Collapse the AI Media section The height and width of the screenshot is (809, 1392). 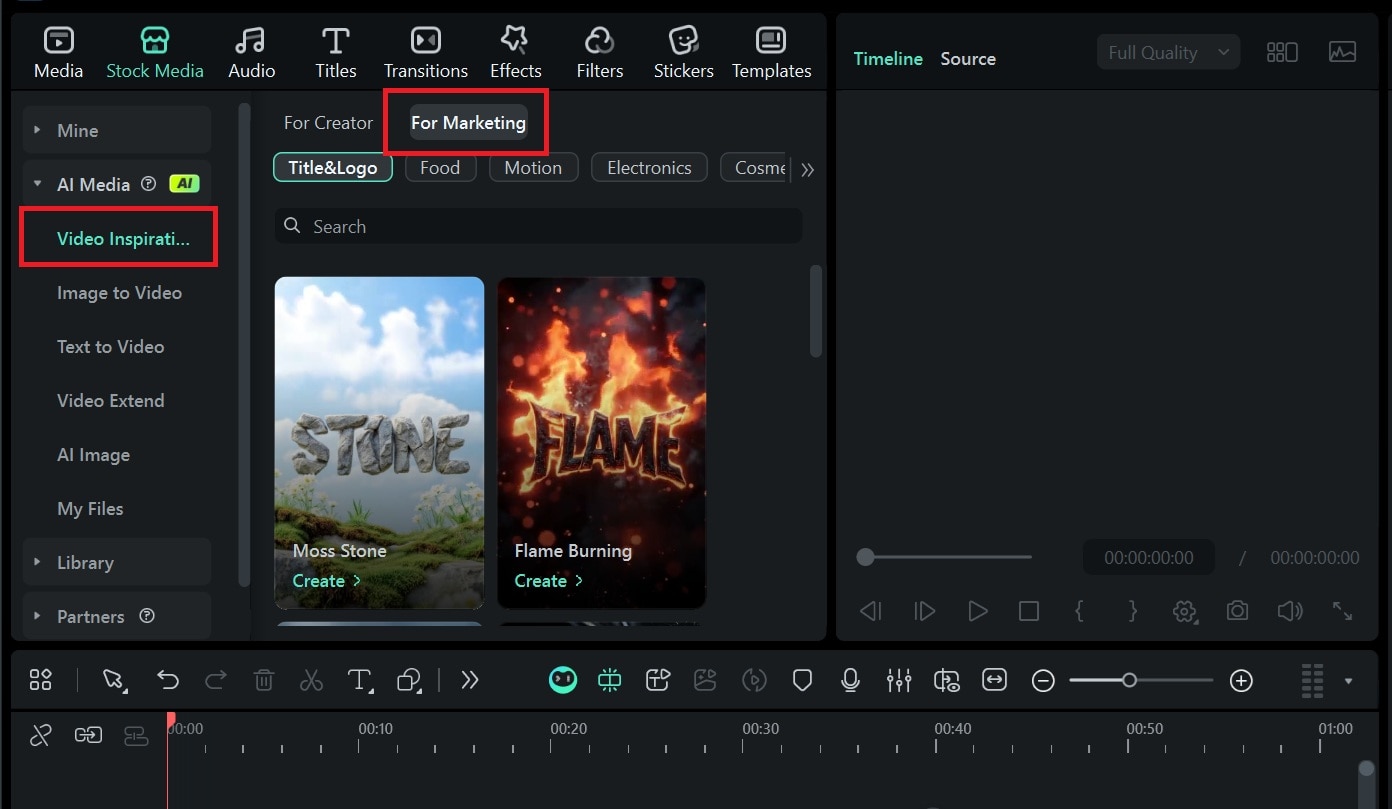[x=38, y=184]
